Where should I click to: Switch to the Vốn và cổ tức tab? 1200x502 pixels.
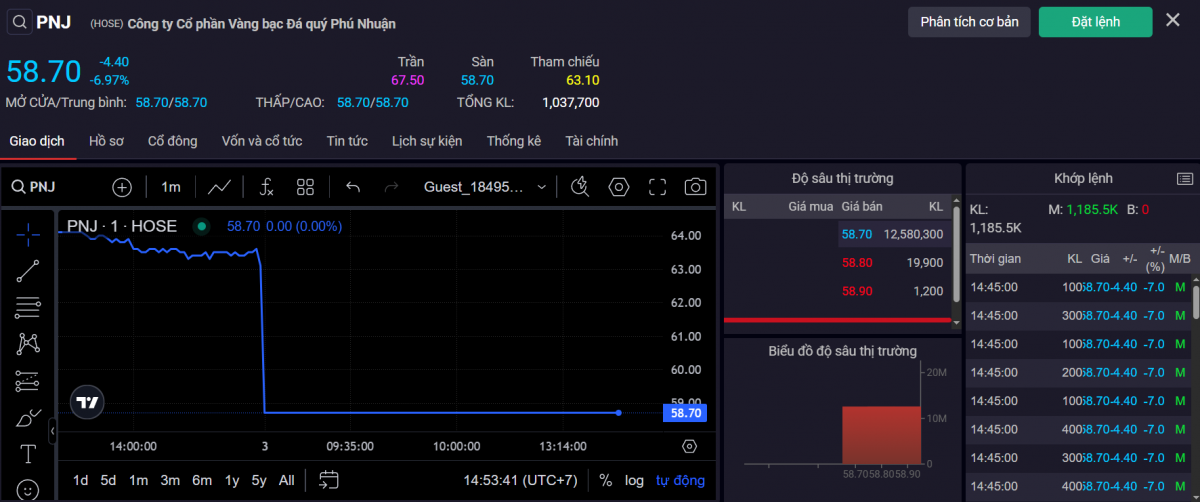point(262,141)
